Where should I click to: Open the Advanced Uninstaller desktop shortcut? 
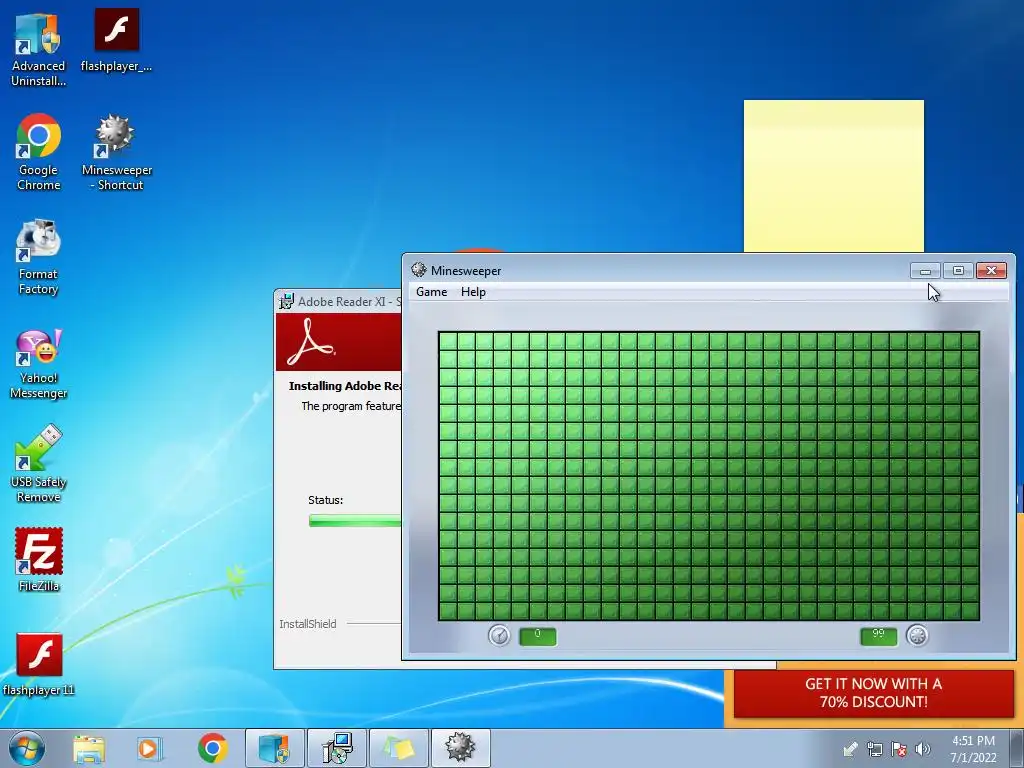pos(38,50)
